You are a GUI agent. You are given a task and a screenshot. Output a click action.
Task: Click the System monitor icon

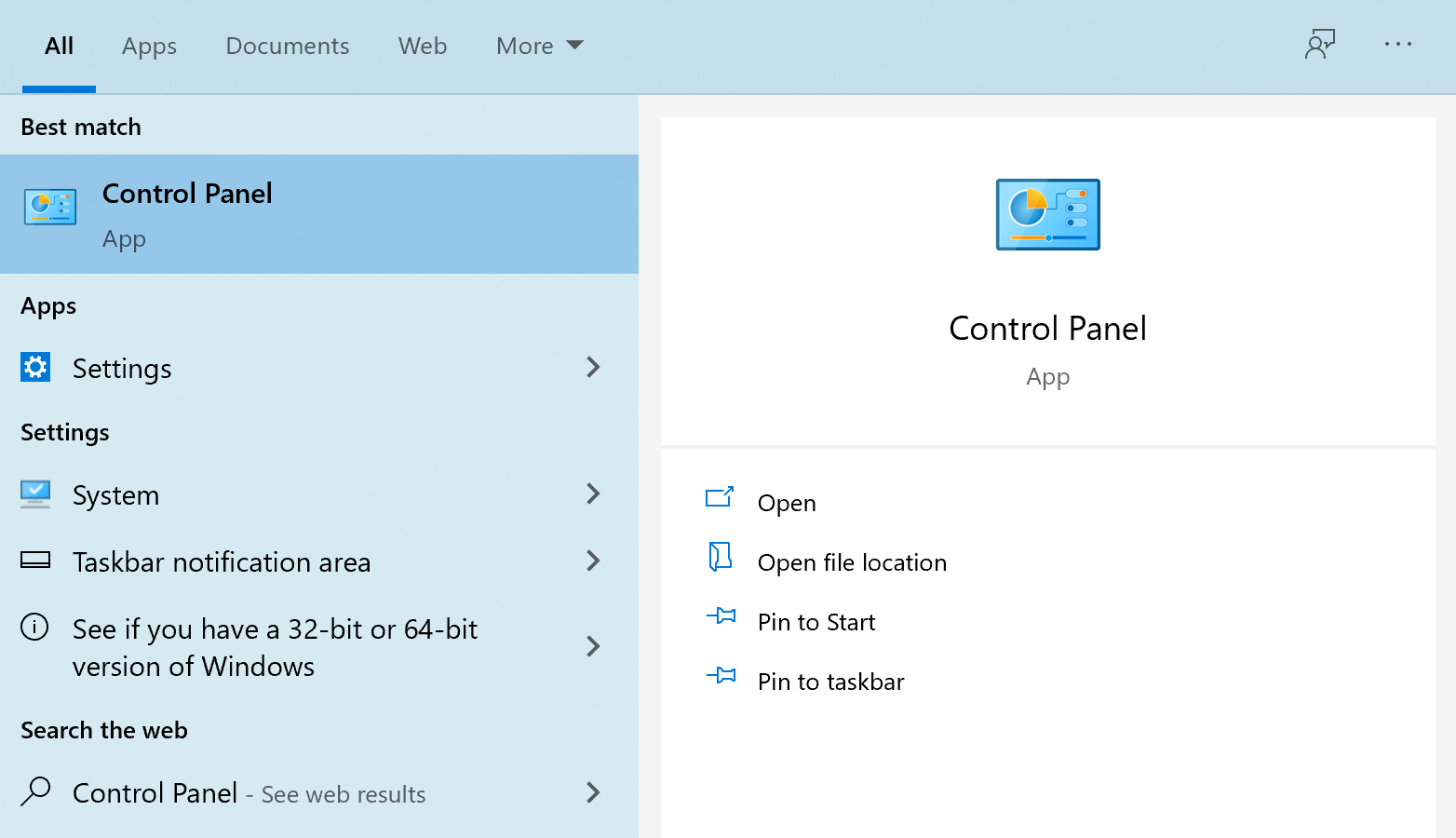click(x=35, y=493)
